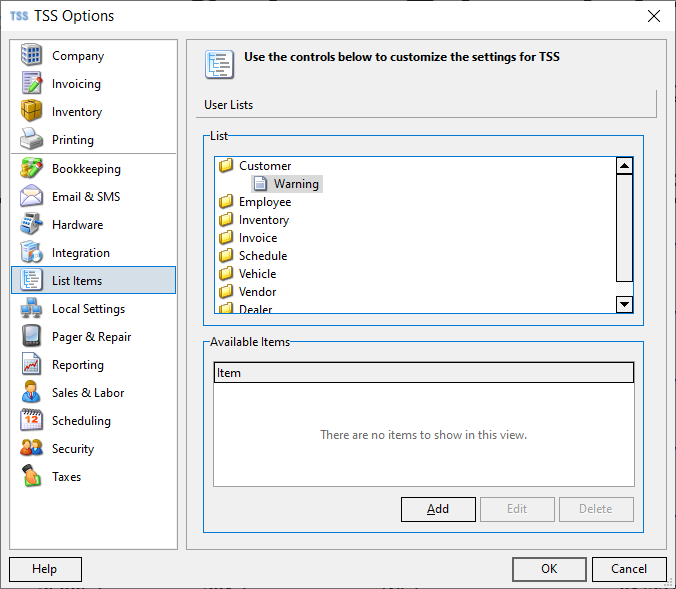Screen dimensions: 676x589
Task: Select Email & SMS settings
Action: (x=86, y=197)
